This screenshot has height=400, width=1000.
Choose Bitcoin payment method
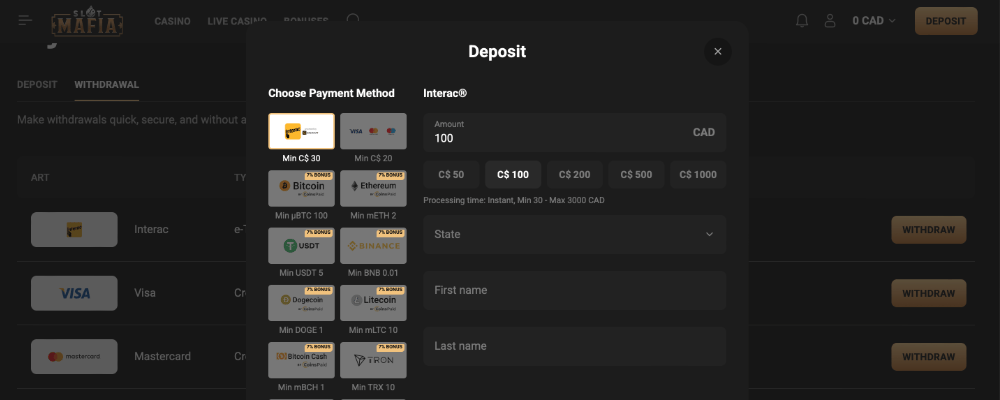(302, 188)
